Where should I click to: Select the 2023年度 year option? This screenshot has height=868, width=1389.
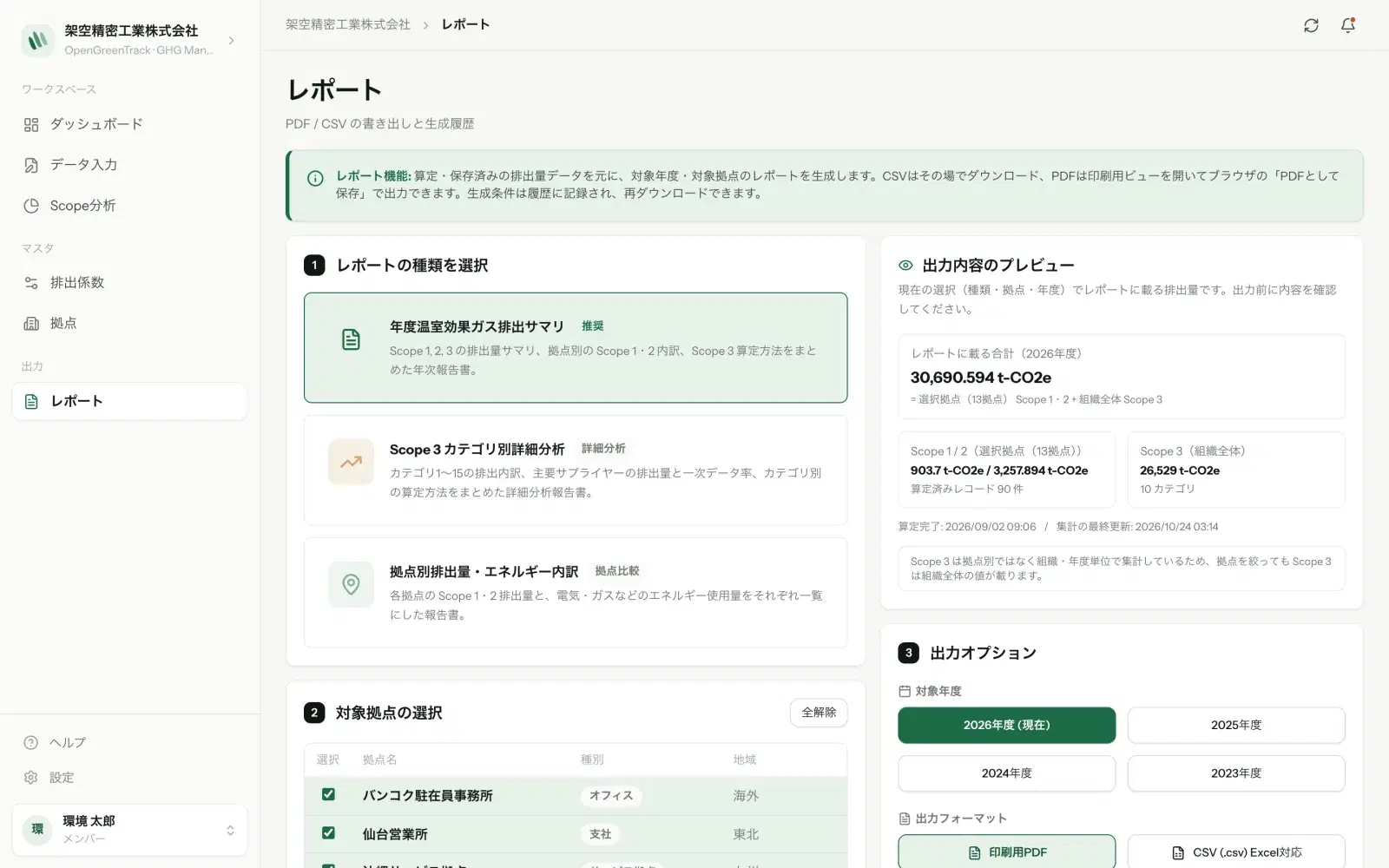tap(1236, 773)
